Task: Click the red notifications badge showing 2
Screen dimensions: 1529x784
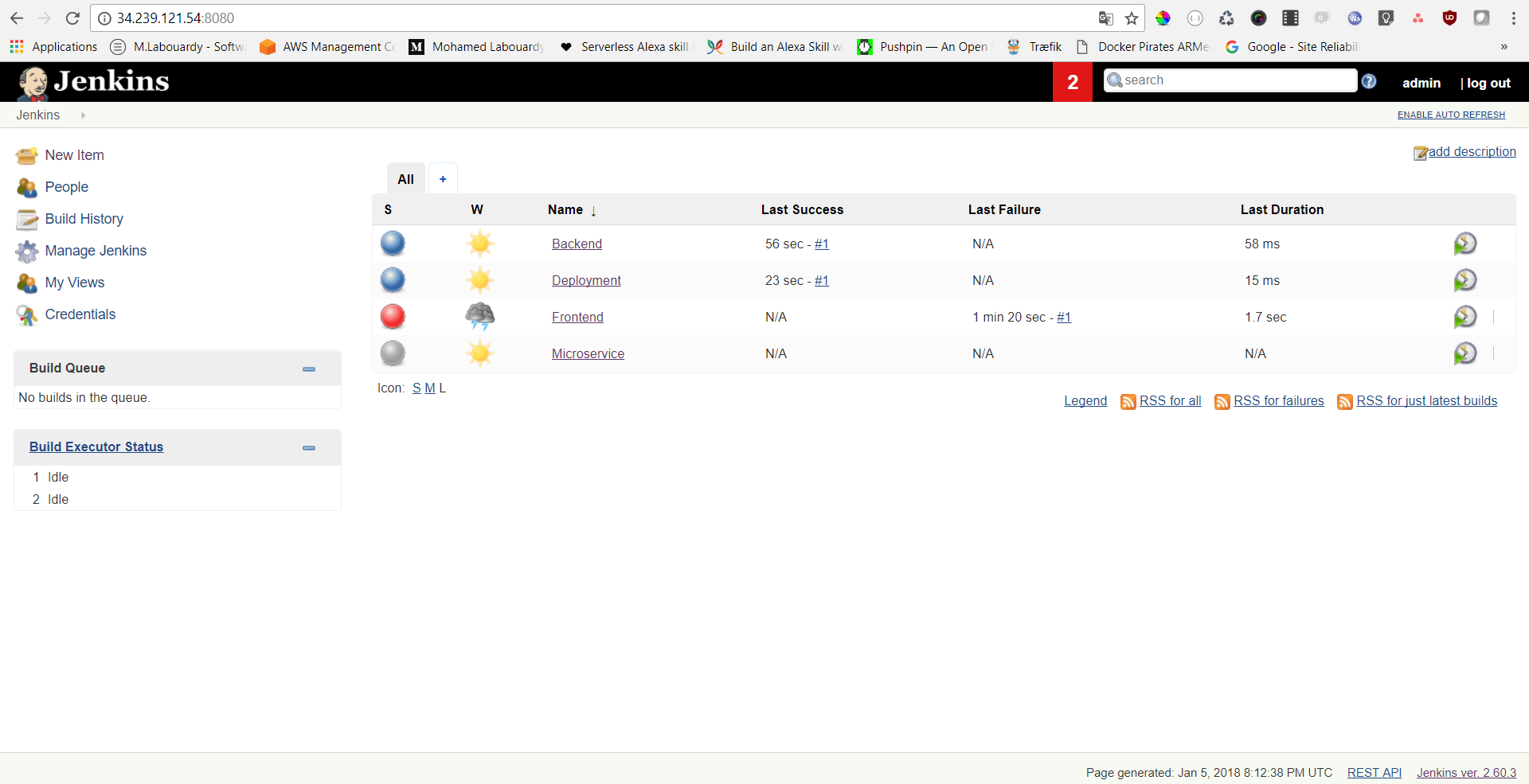Action: 1073,82
